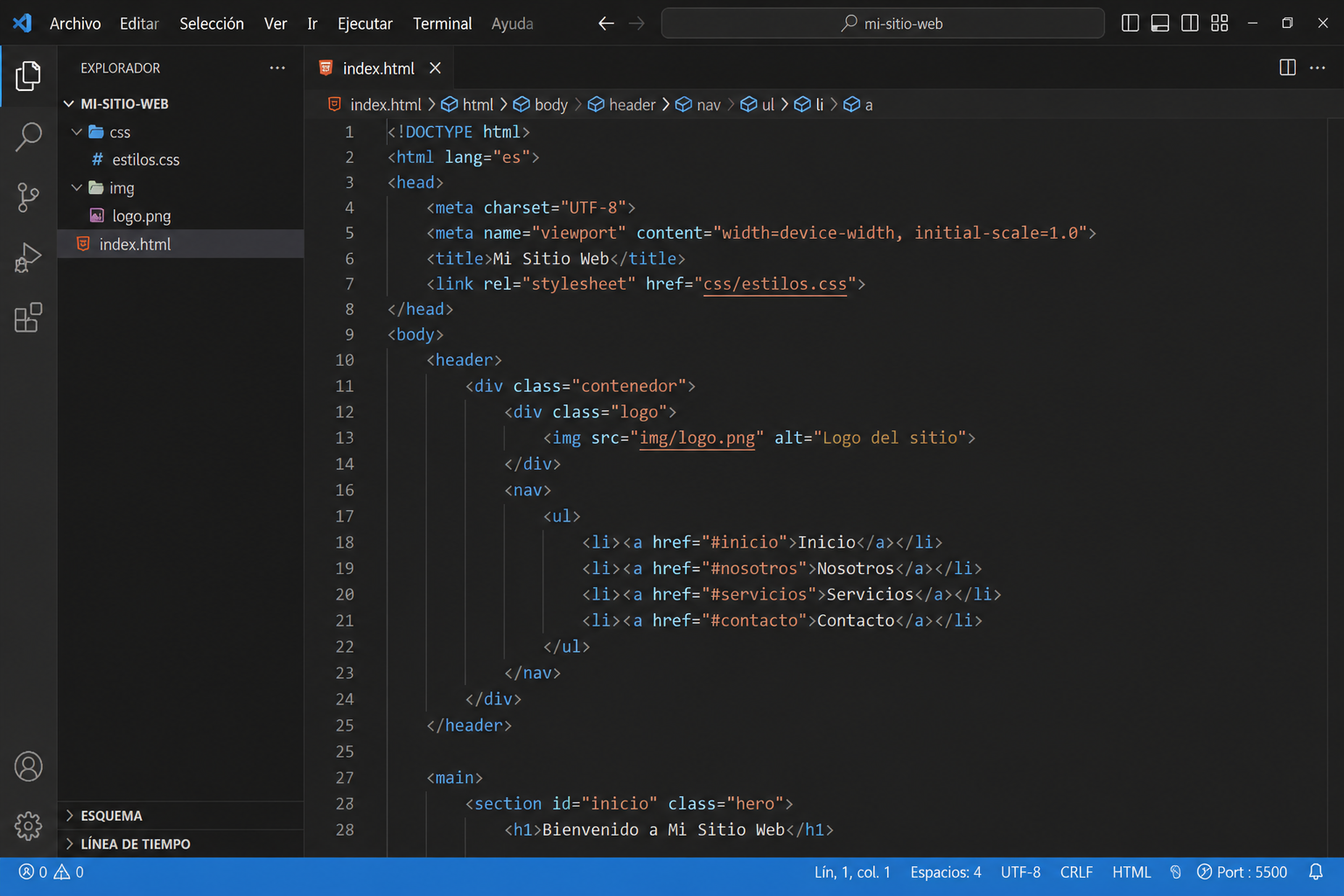The width and height of the screenshot is (1344, 896).
Task: Change line ending via CRLF
Action: coord(1076,872)
